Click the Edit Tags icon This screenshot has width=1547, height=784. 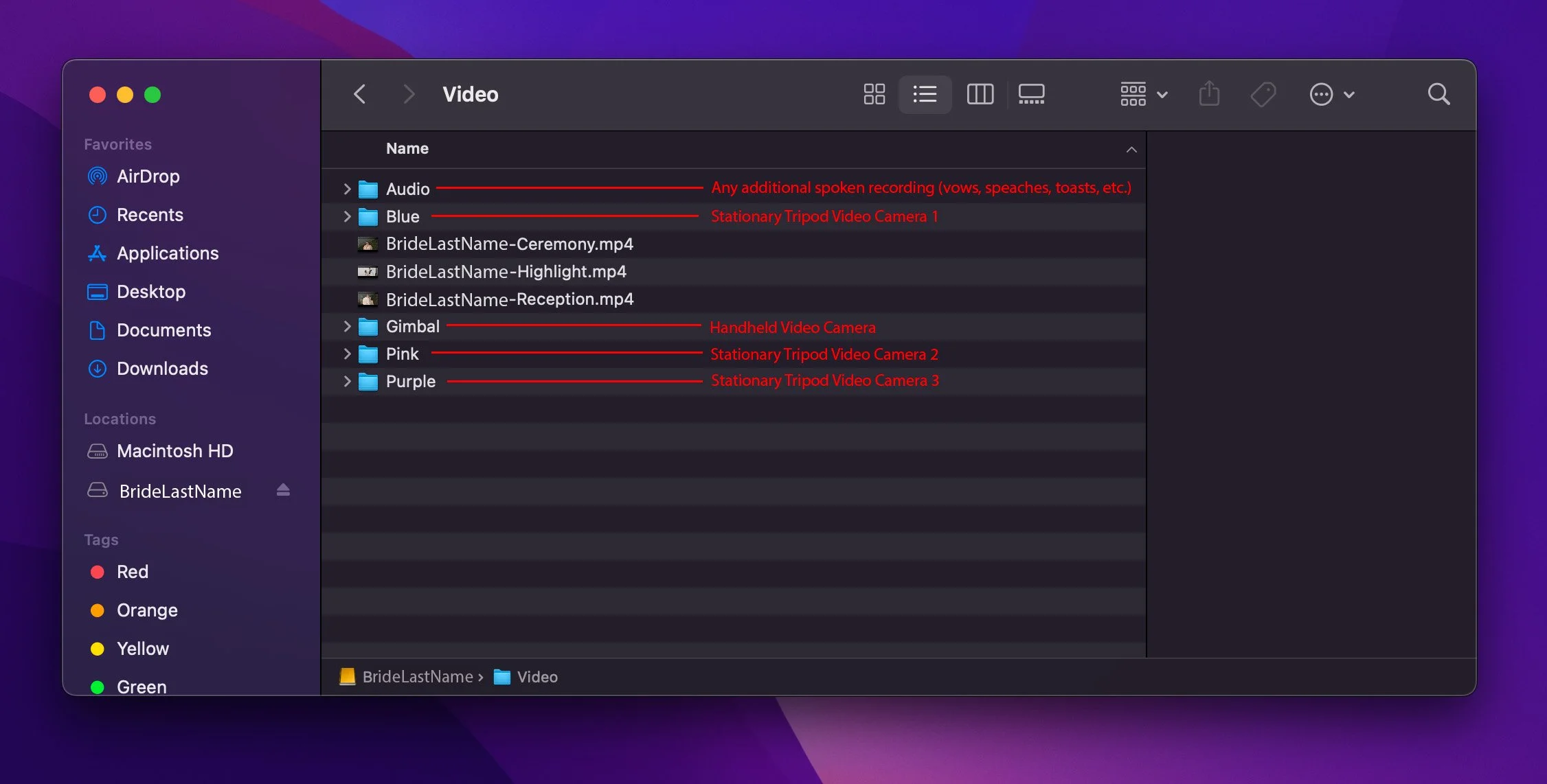tap(1263, 94)
